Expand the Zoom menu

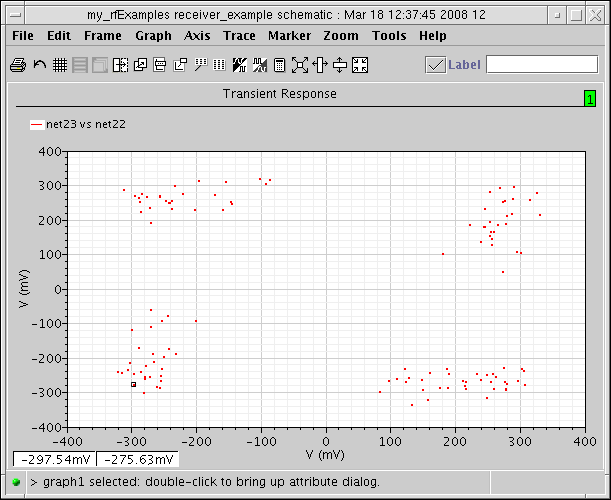click(x=340, y=35)
